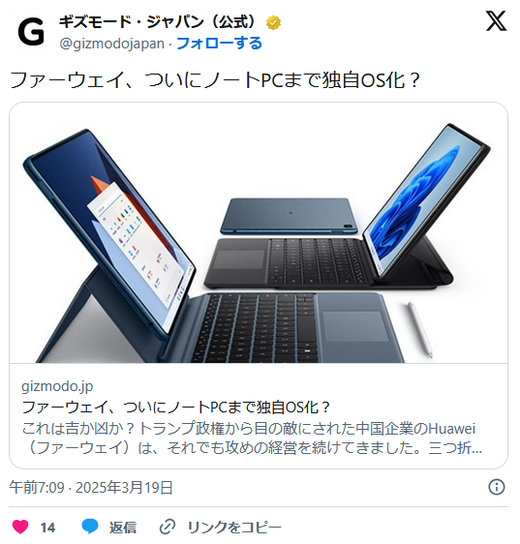Like the tweet with heart icon
520x544 pixels.
[20, 527]
